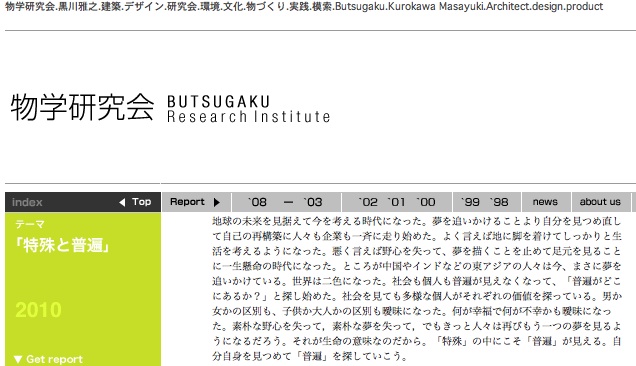Open the '99 year report
Viewport: 636px width, 366px height.
tap(470, 202)
